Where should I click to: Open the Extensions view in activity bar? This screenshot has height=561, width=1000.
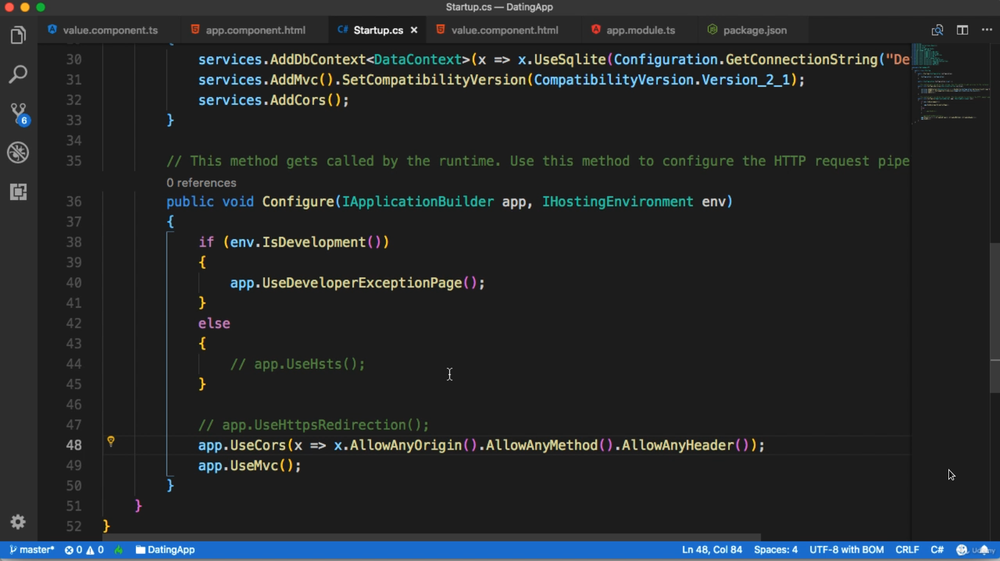point(18,191)
